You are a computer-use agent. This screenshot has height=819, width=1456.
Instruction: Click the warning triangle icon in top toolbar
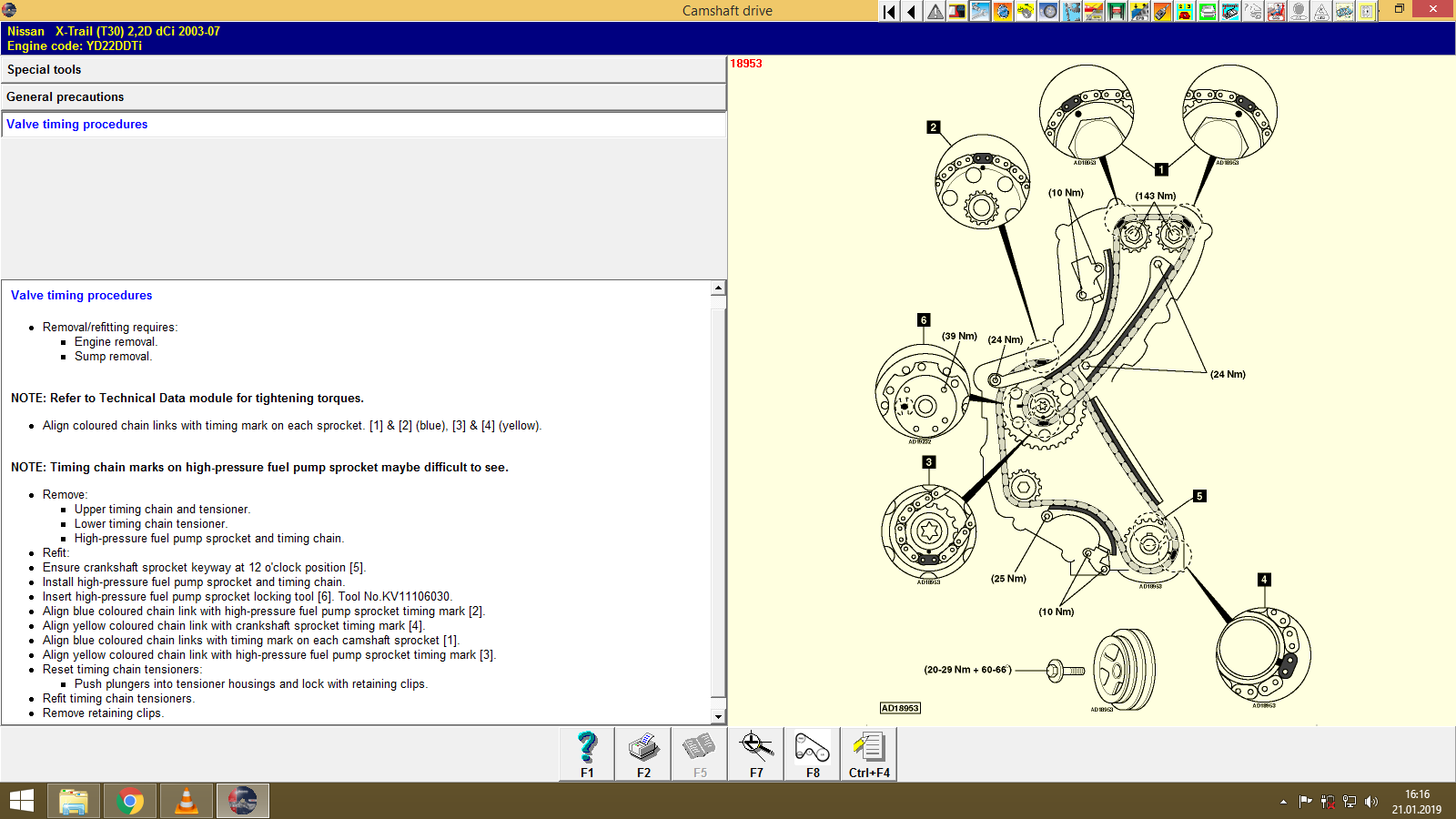935,11
